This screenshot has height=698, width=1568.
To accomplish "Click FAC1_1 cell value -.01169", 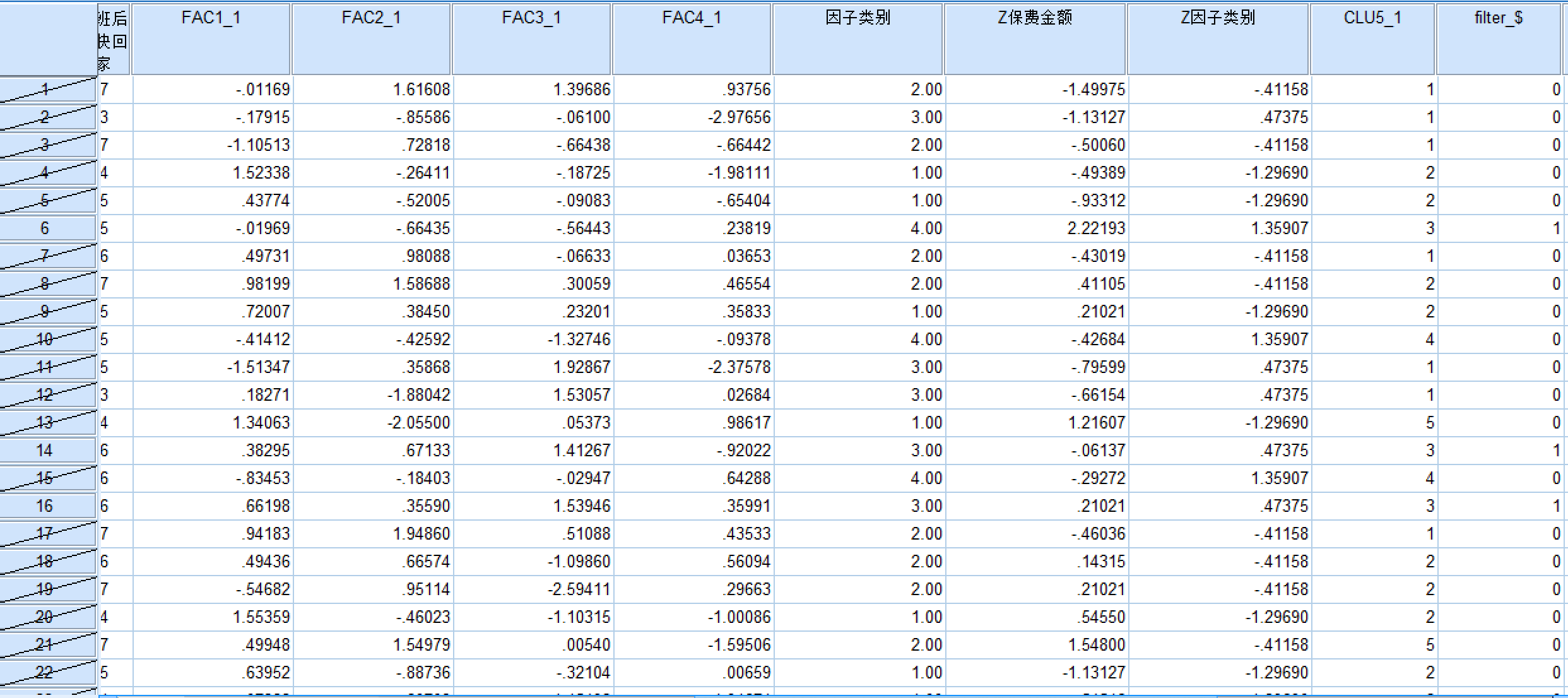I will coord(211,90).
